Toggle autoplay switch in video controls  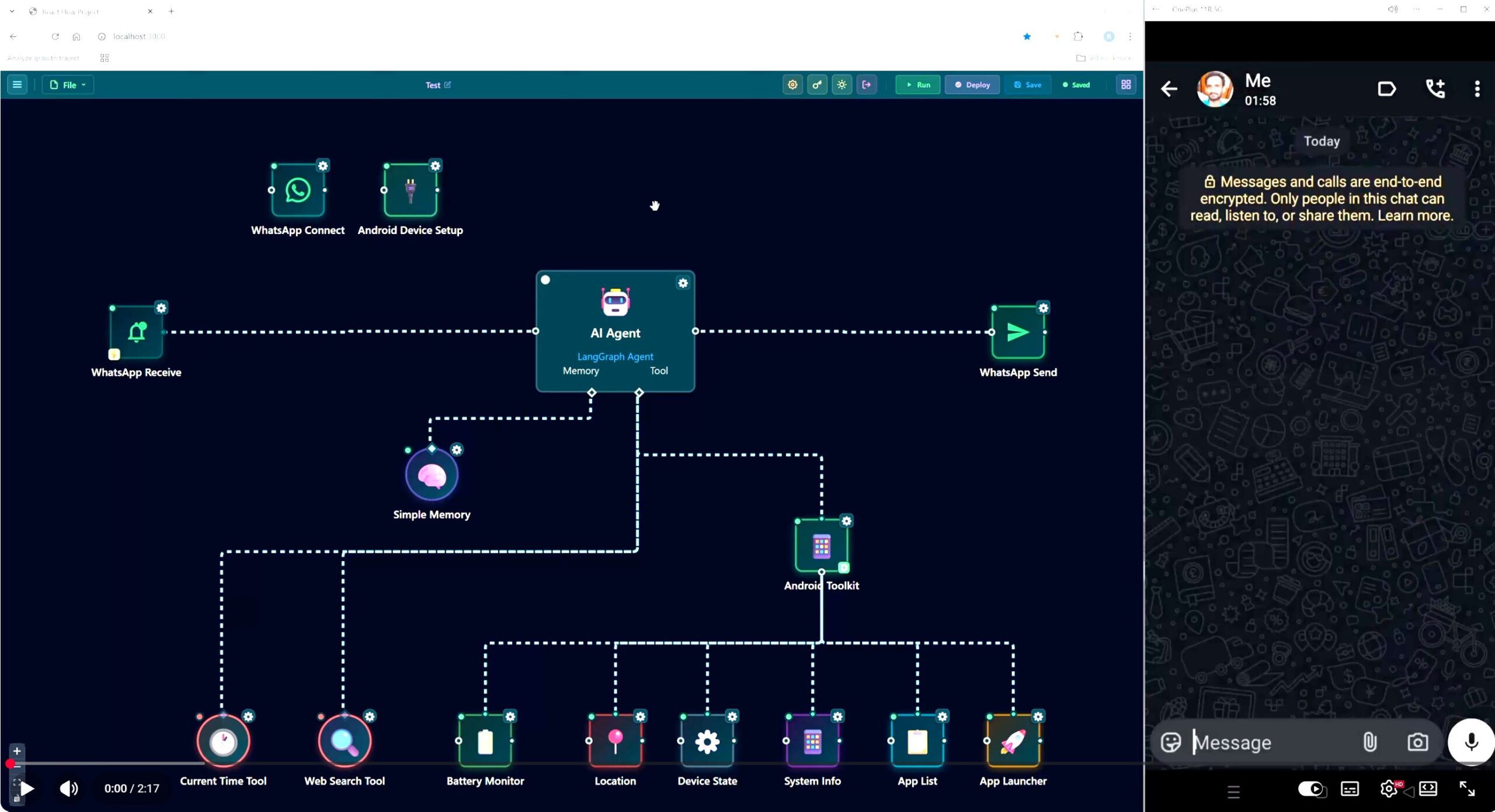[1311, 789]
